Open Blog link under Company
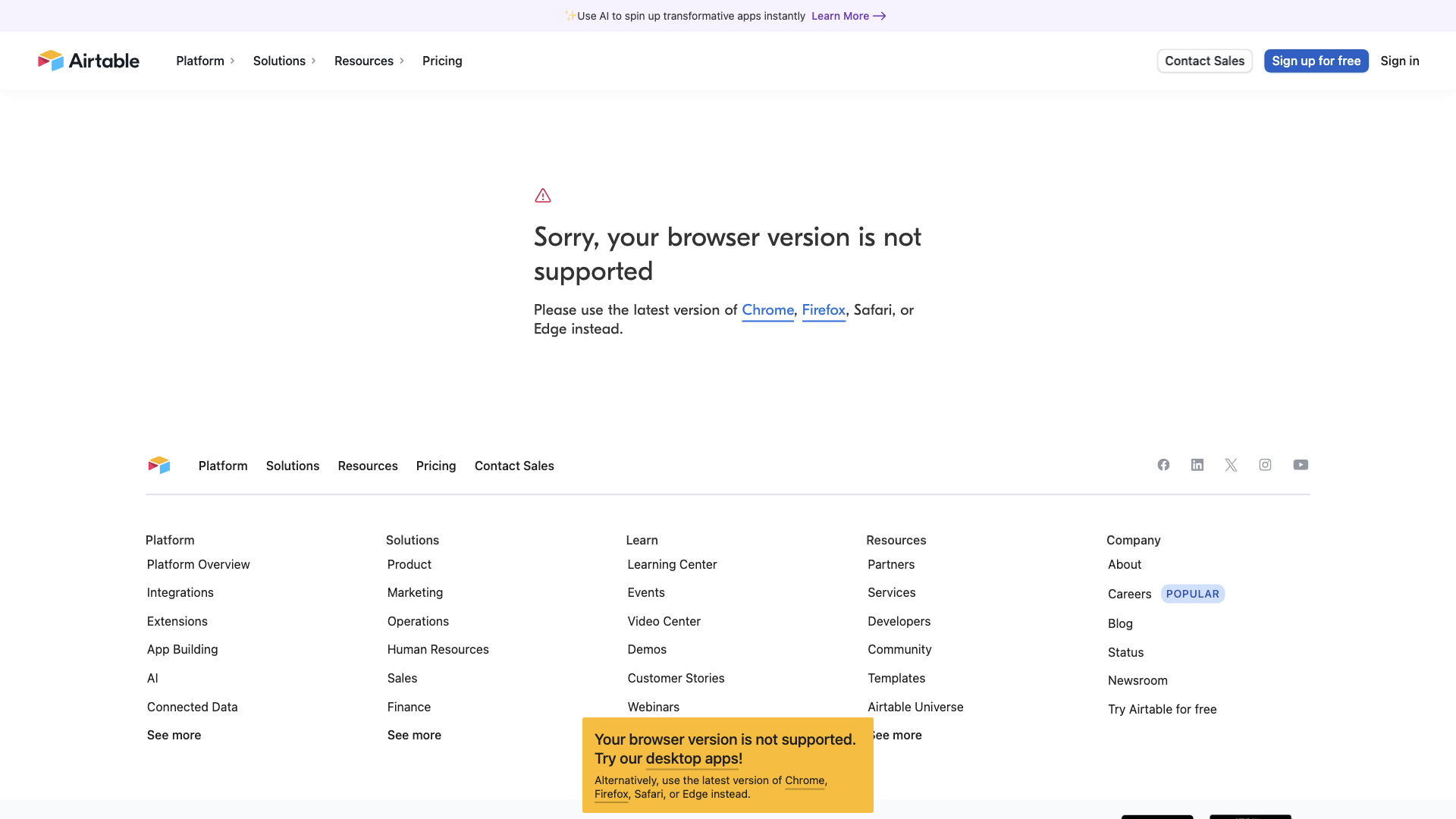This screenshot has height=819, width=1456. tap(1120, 623)
